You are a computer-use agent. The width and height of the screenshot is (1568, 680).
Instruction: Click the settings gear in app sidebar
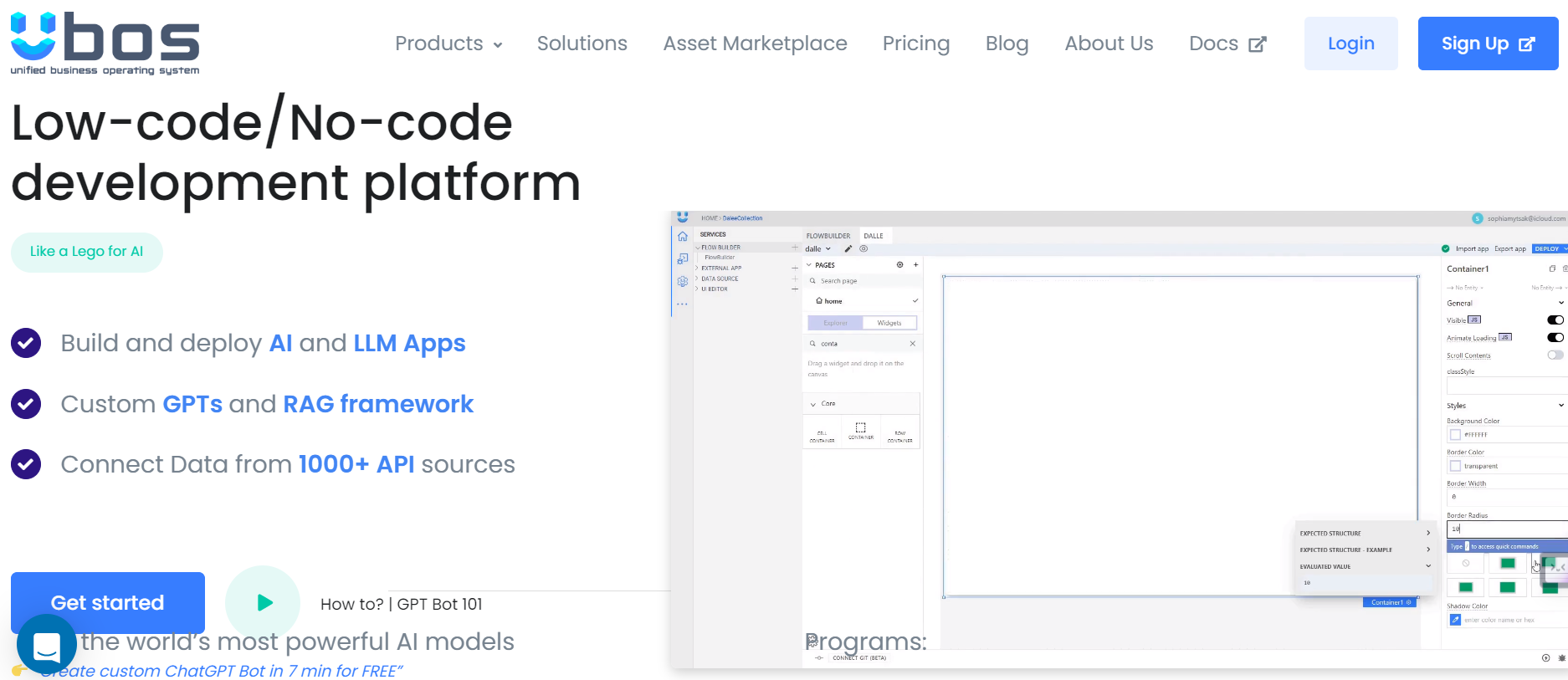coord(683,281)
